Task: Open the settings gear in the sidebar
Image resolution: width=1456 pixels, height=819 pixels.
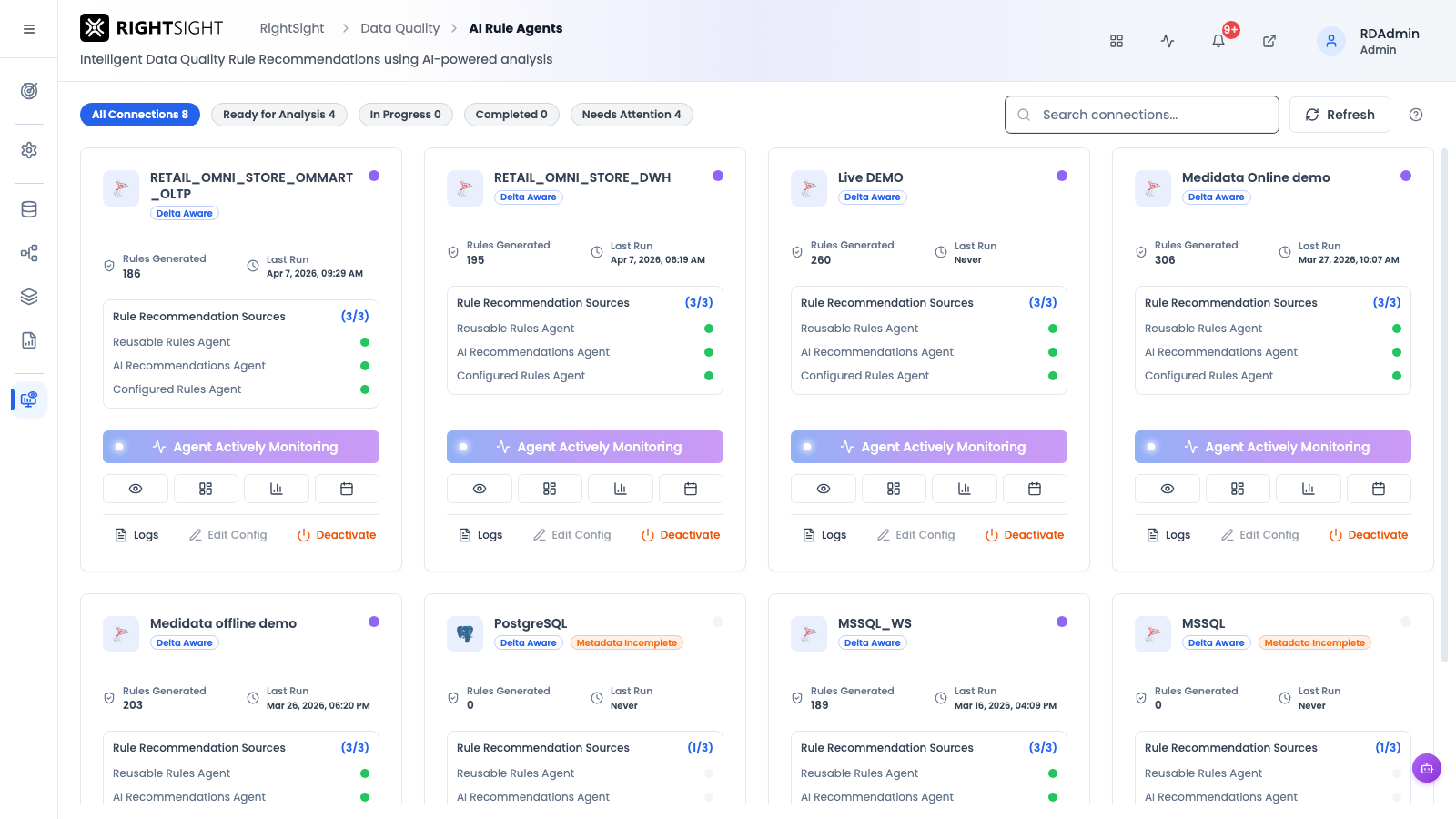Action: (29, 150)
